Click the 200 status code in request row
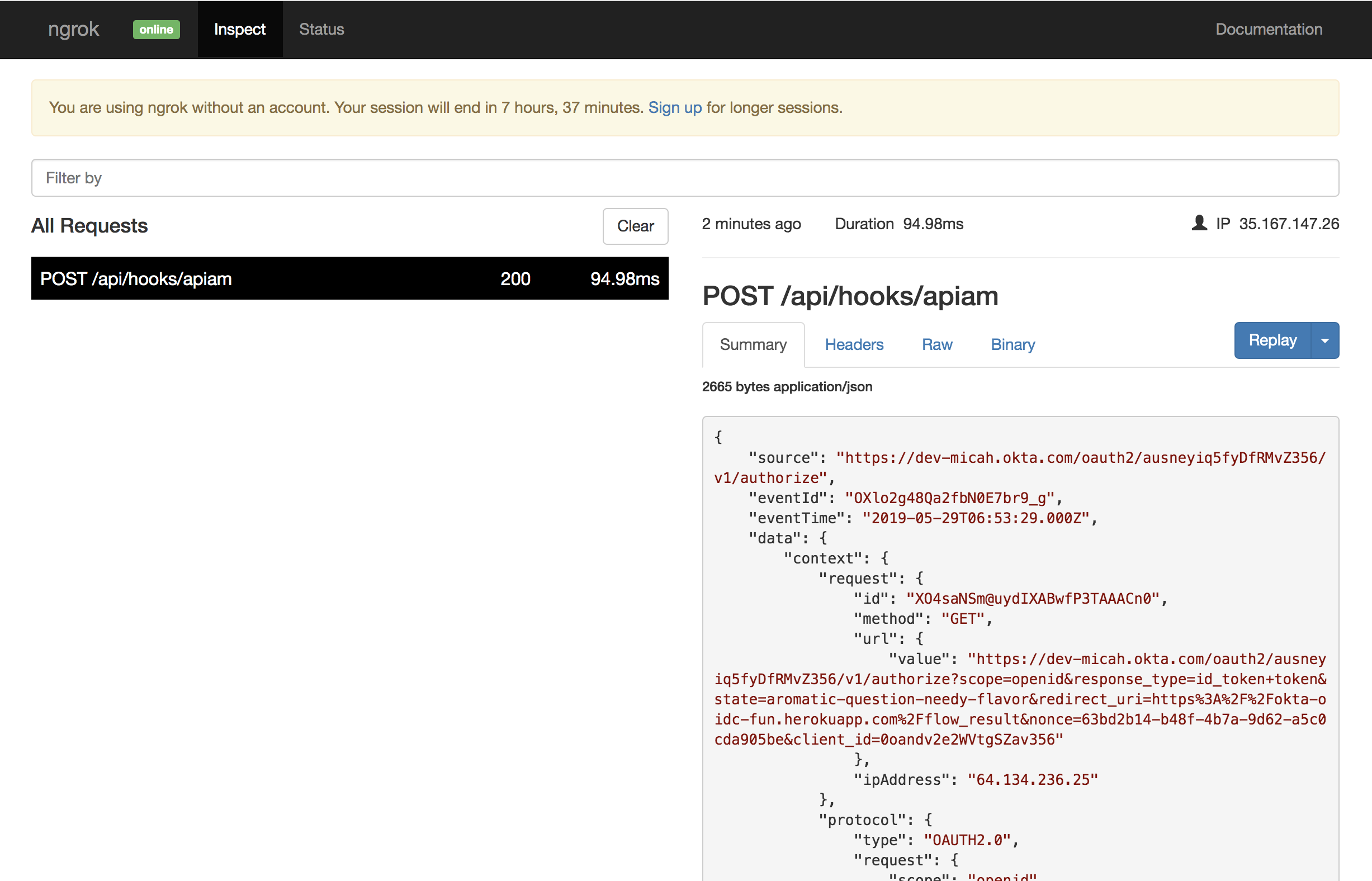 (515, 278)
